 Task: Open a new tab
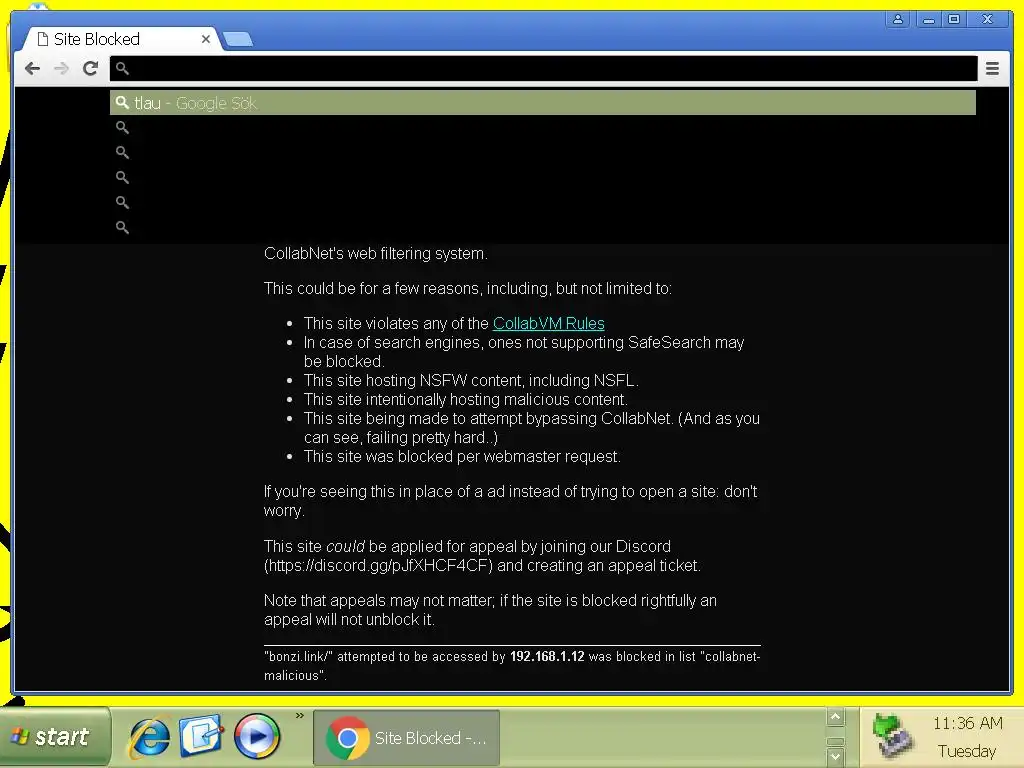click(x=237, y=39)
